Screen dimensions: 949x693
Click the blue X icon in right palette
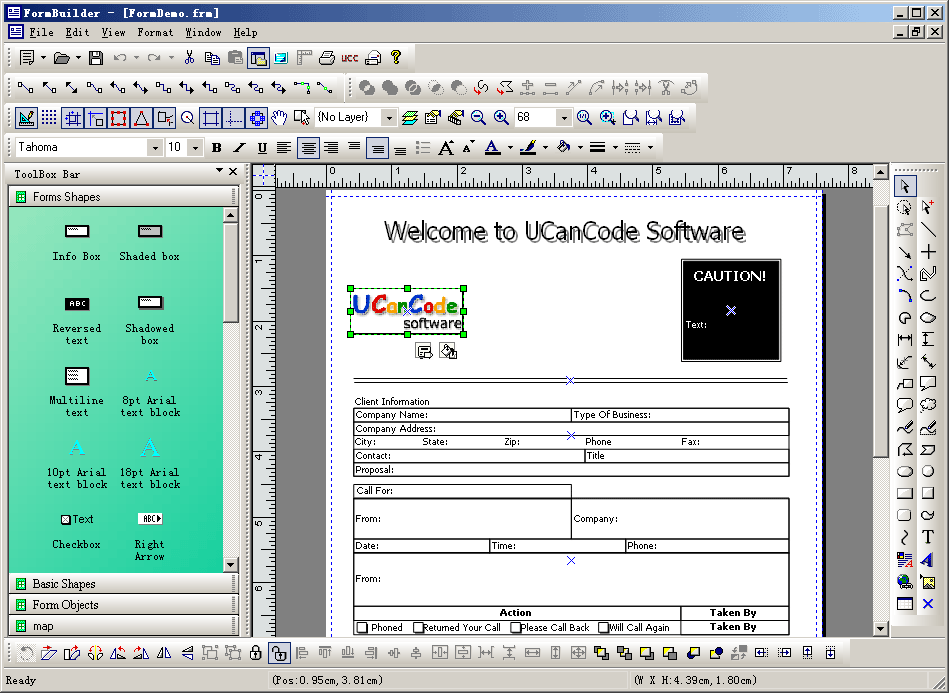928,603
